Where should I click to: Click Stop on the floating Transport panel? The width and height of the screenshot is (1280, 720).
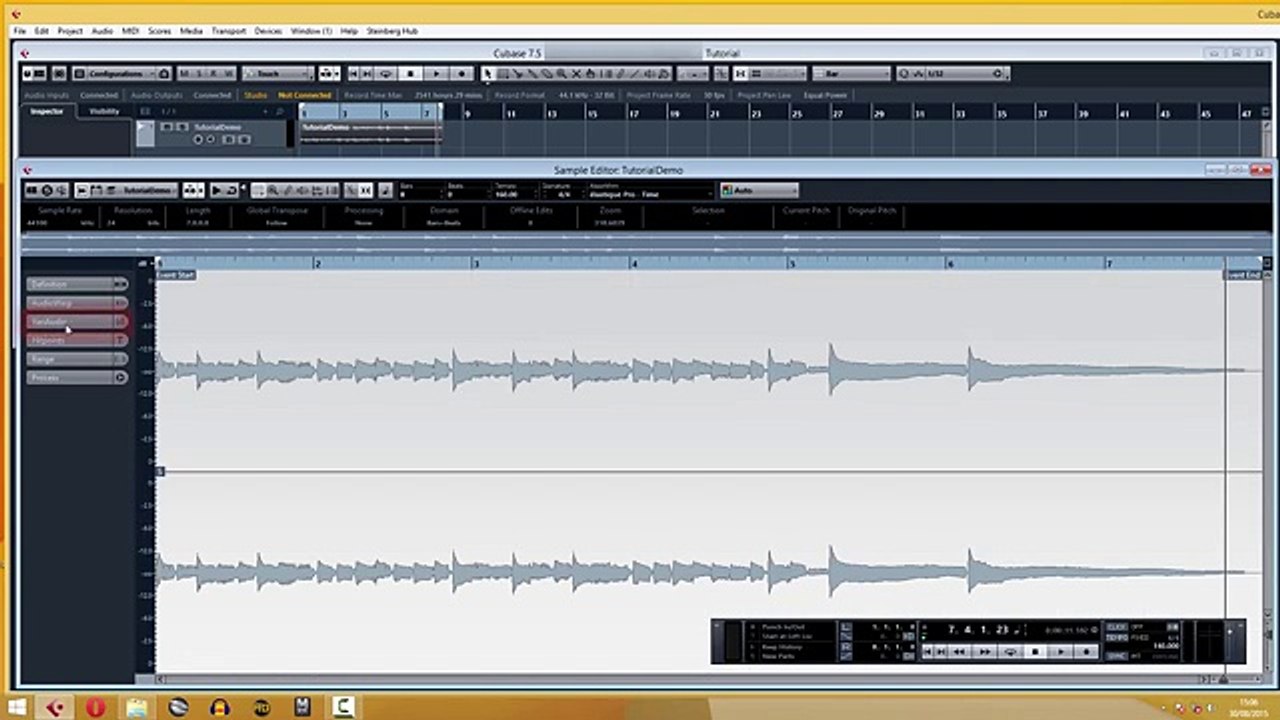pyautogui.click(x=1035, y=652)
